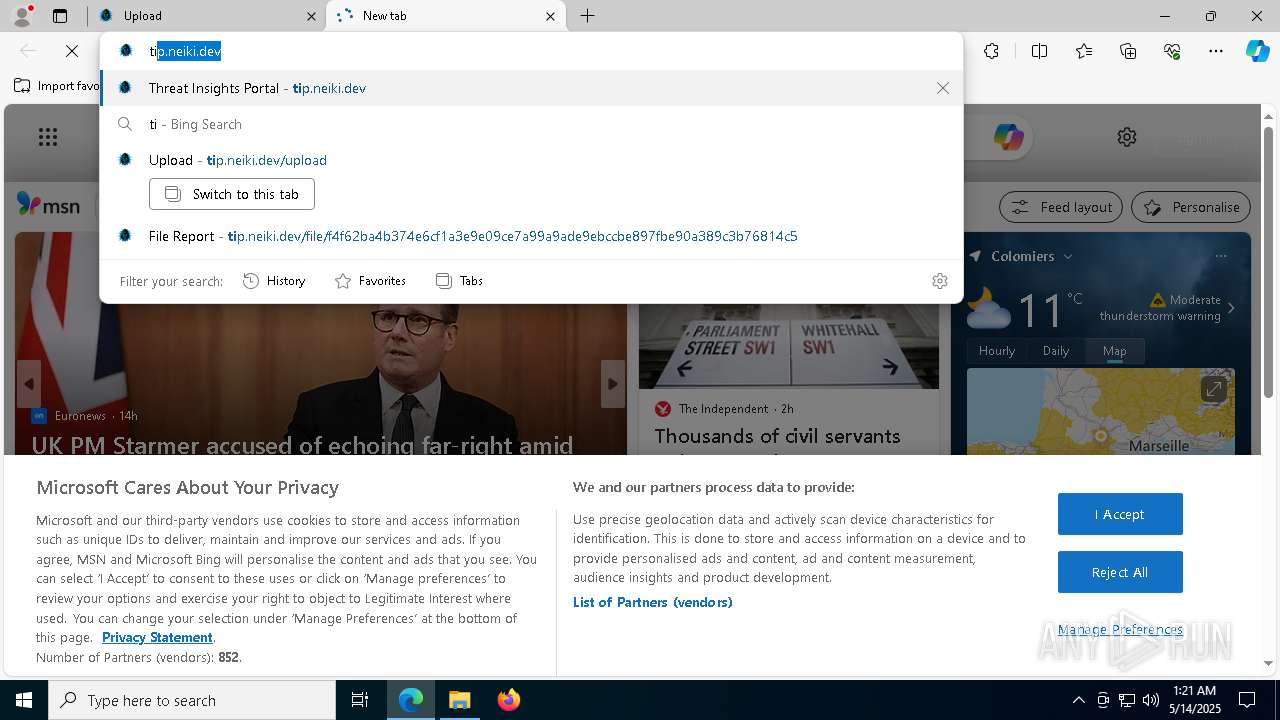1280x720 pixels.
Task: Click the Personalise button
Action: tap(1191, 207)
